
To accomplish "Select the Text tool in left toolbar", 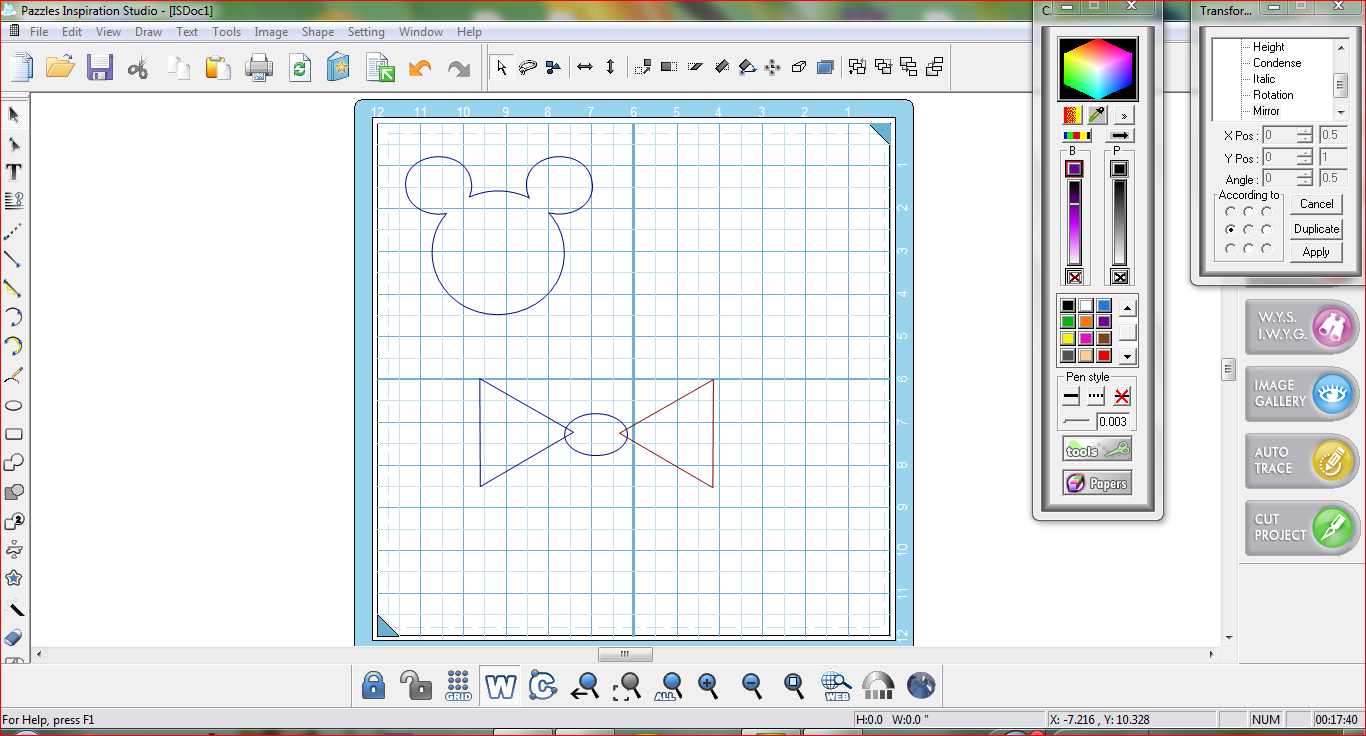I will 14,172.
